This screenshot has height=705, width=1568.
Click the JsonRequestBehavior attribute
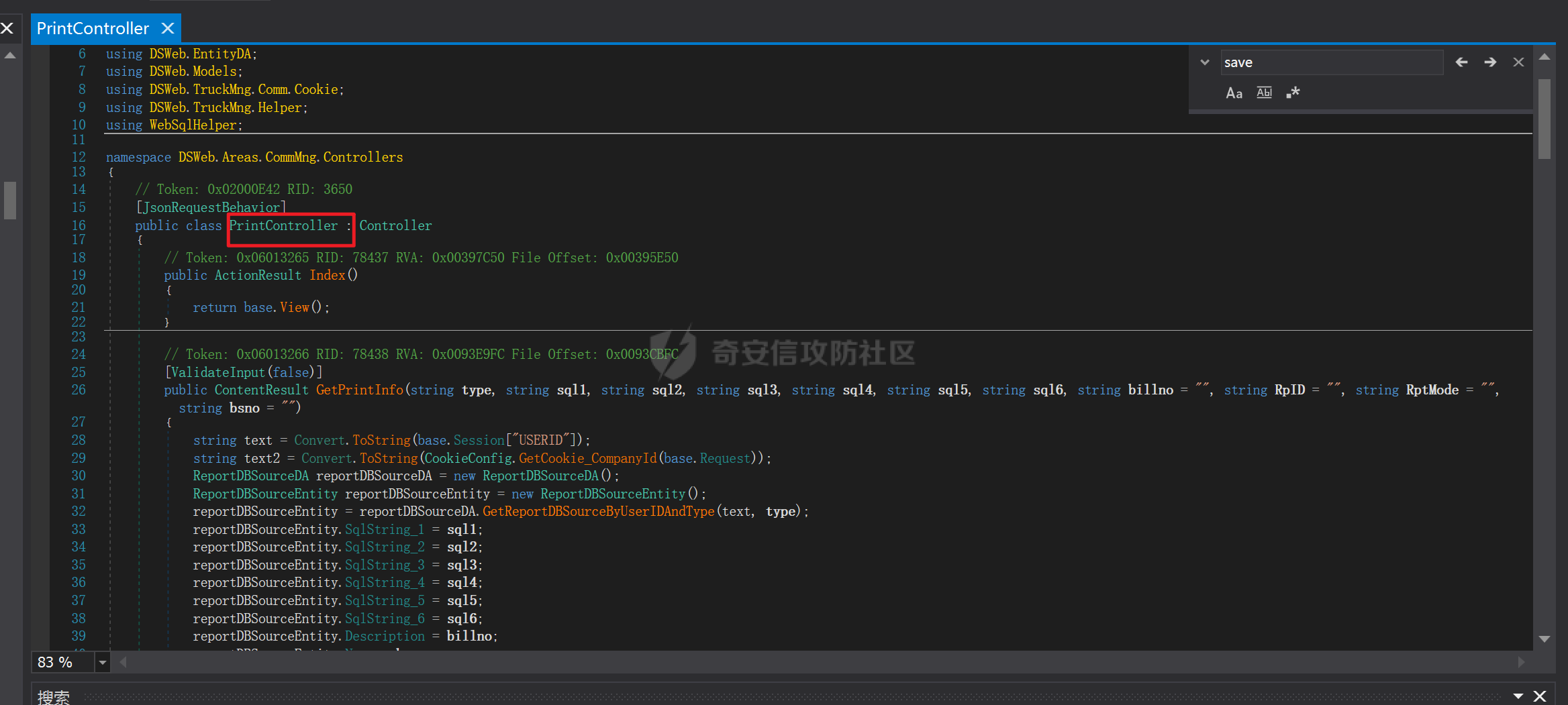[211, 208]
